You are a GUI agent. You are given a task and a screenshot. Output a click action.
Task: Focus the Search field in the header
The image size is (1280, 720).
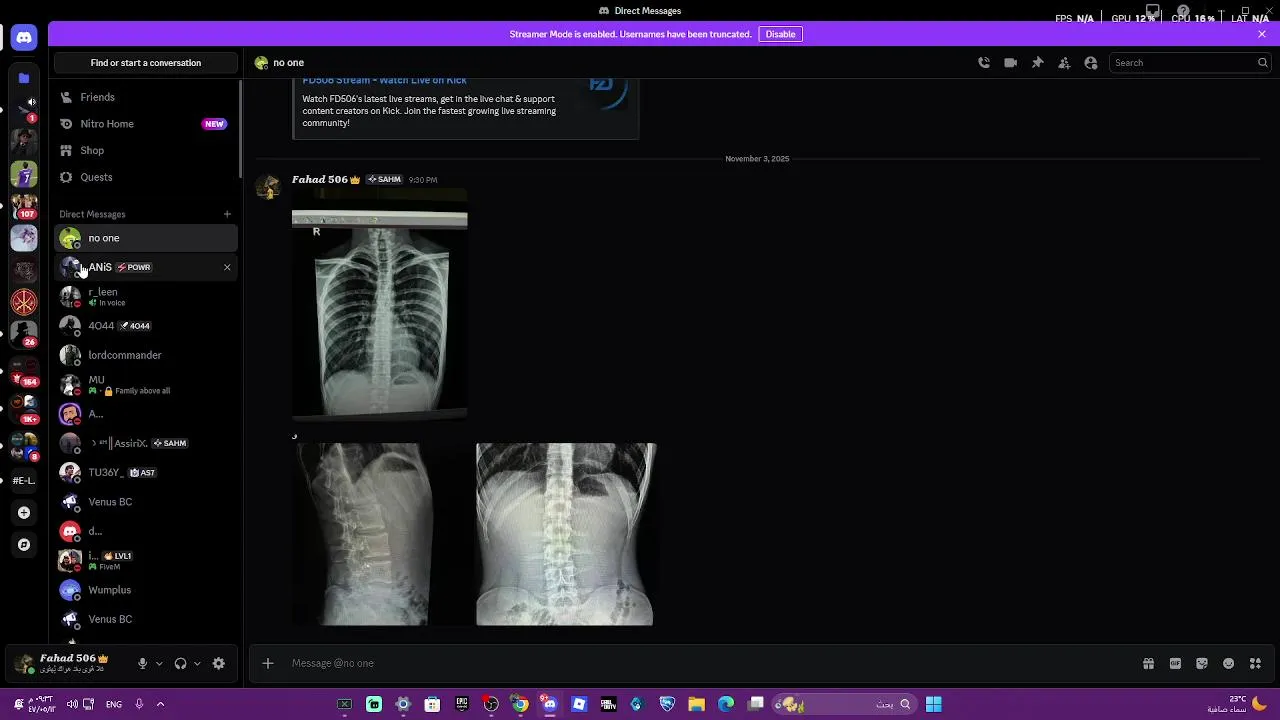tap(1189, 62)
